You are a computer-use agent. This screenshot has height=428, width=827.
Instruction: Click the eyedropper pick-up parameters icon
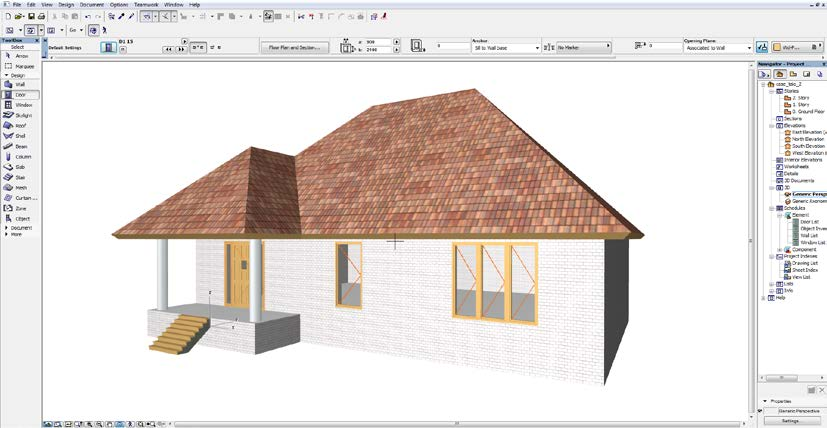tap(121, 17)
